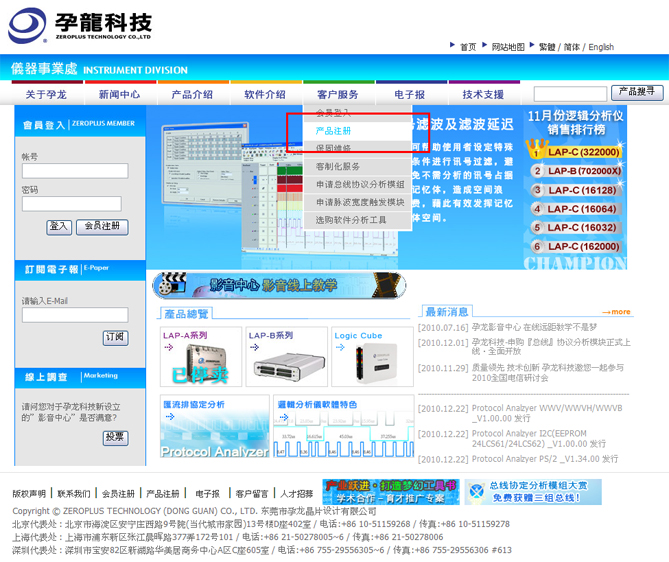Open the 软件介绍 menu

(x=265, y=94)
